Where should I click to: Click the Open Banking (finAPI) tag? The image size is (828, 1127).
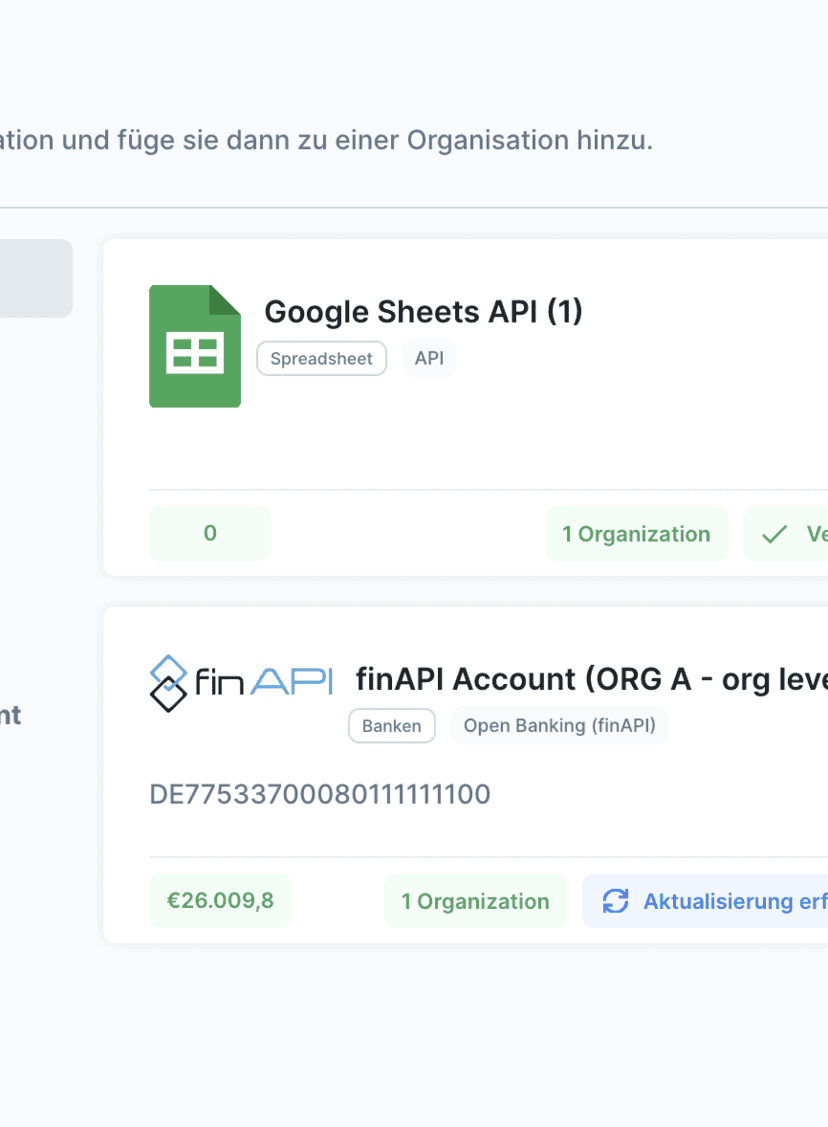559,726
